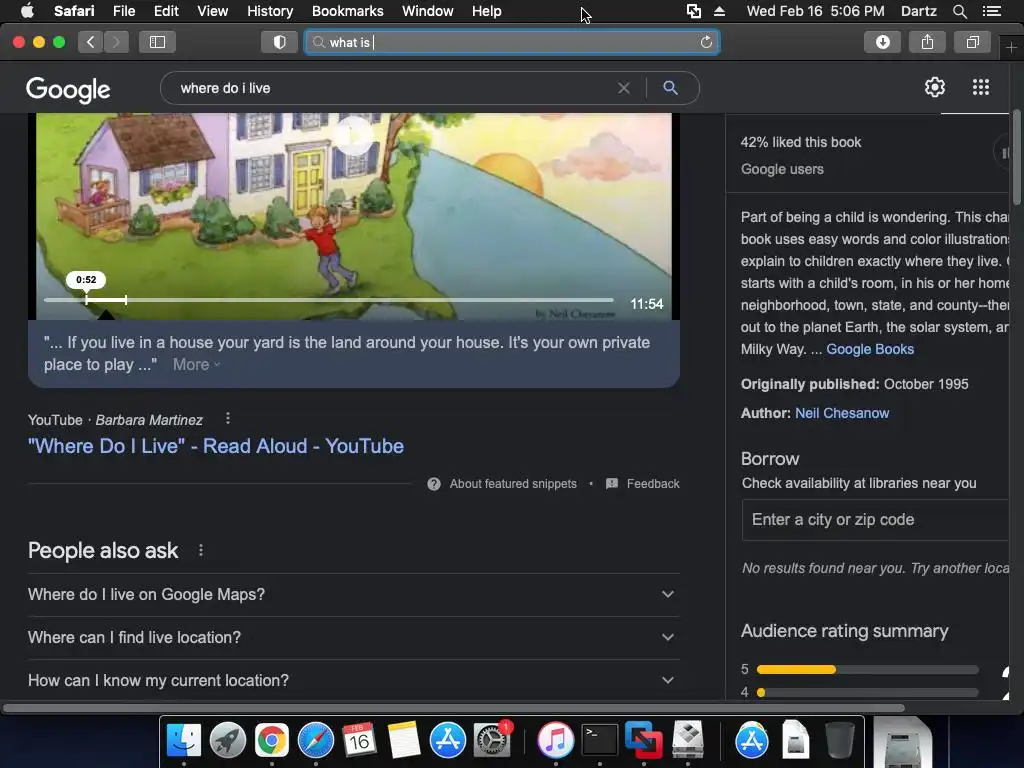The image size is (1024, 768).
Task: Expand snippet text with More
Action: 196,364
